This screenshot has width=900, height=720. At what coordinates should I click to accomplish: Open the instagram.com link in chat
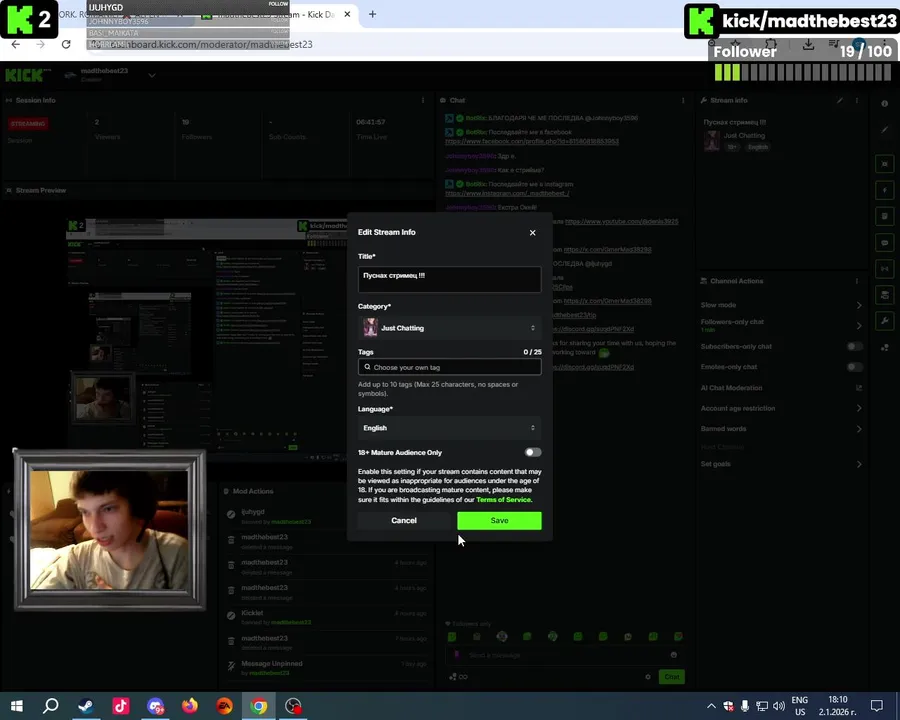507,193
